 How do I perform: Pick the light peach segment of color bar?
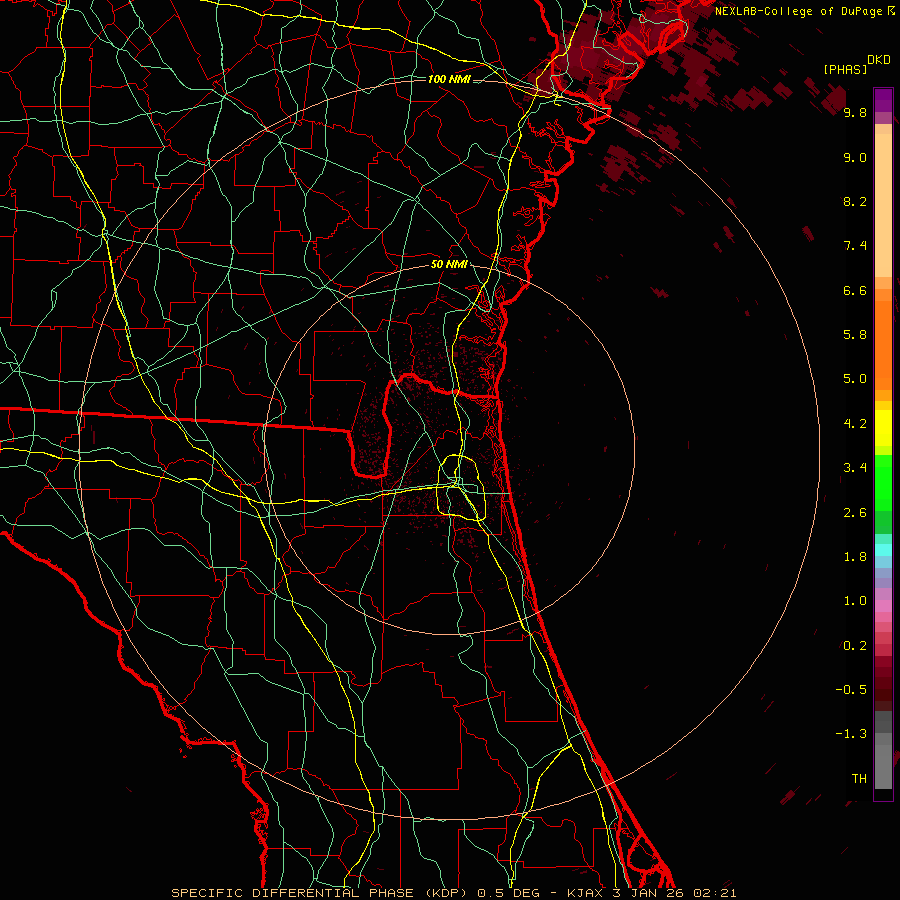[883, 205]
